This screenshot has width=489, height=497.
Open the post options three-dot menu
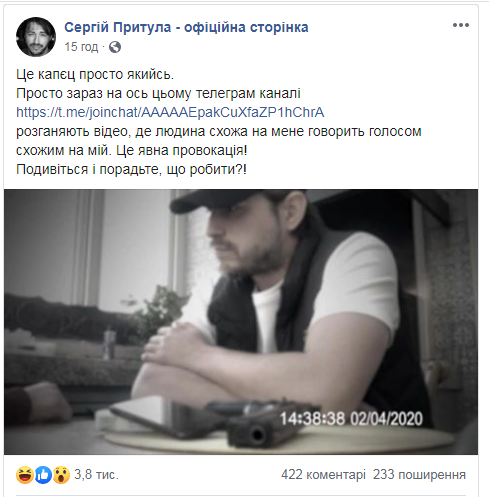click(461, 25)
